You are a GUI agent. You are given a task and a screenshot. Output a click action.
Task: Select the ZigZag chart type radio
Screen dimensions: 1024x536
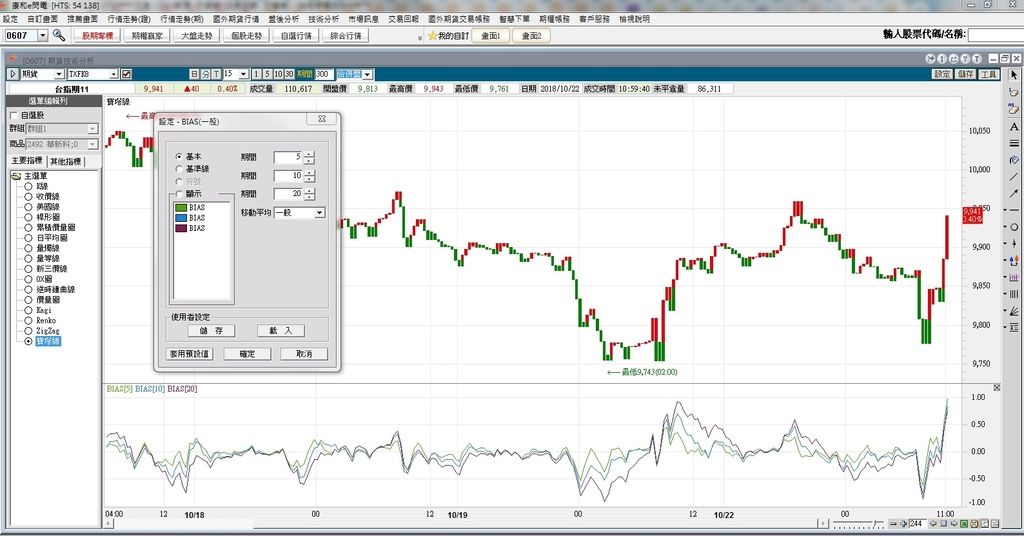coord(28,331)
